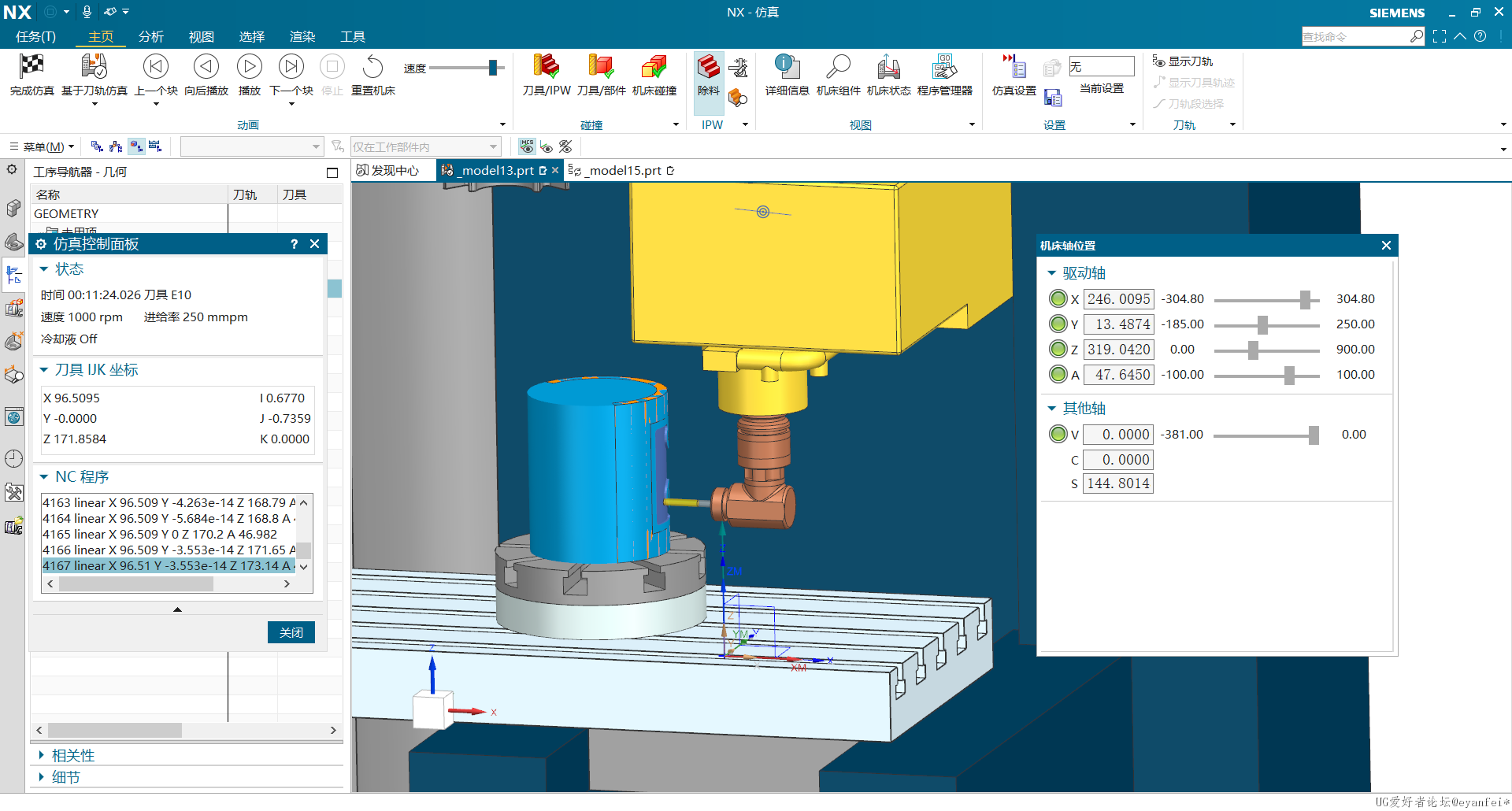Toggle 刀具/部件 collision check
The height and width of the screenshot is (811, 1512).
[x=601, y=76]
